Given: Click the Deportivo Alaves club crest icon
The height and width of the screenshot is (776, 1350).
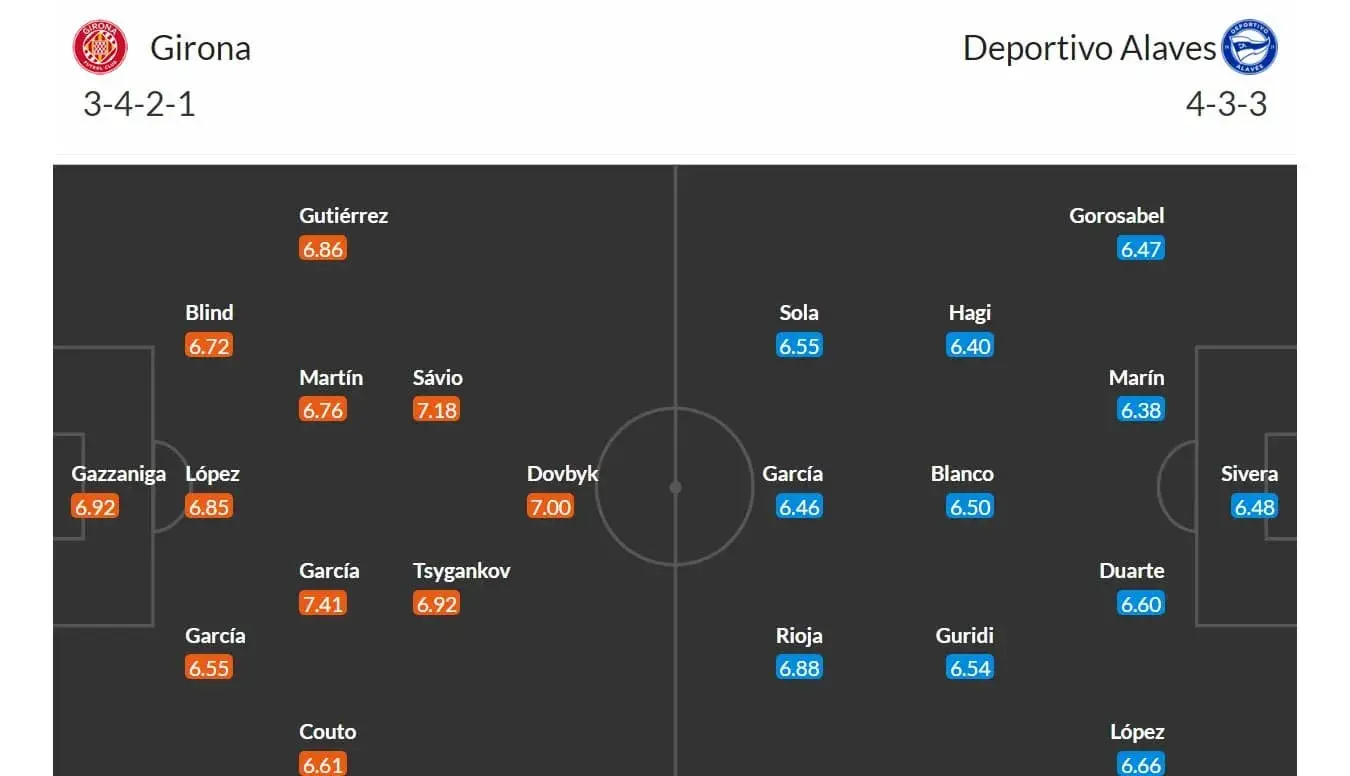Looking at the screenshot, I should click(1250, 47).
